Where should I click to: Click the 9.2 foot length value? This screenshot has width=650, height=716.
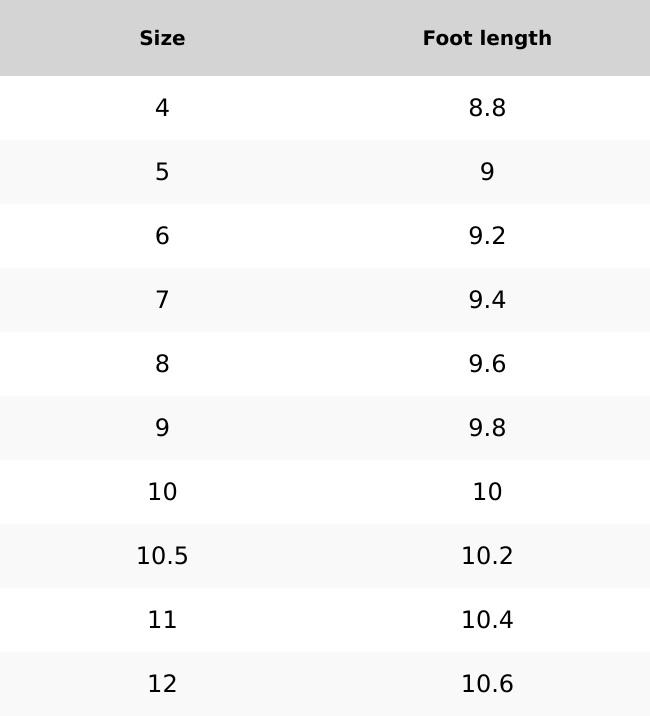pyautogui.click(x=487, y=236)
